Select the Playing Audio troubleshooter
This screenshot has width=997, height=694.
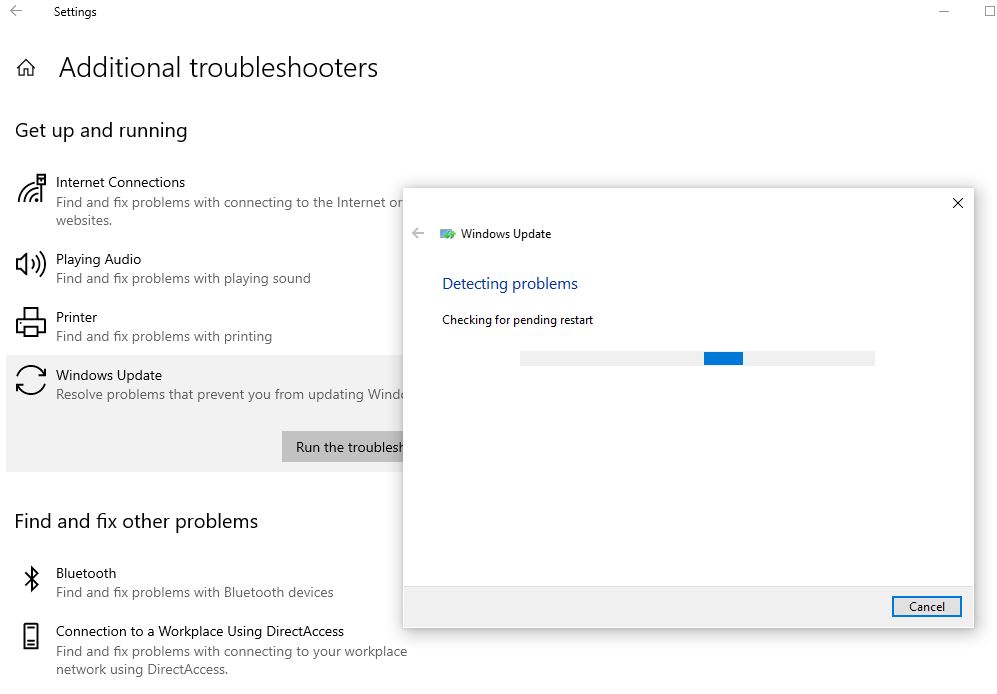(x=205, y=268)
